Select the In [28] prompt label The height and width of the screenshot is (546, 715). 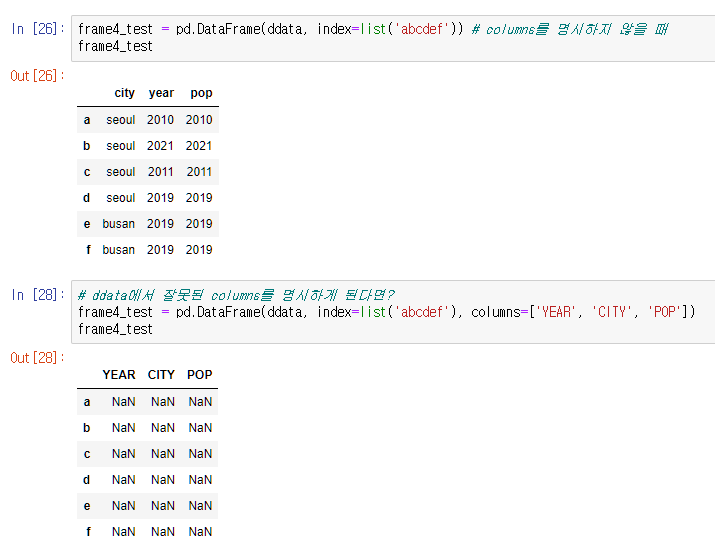pyautogui.click(x=38, y=295)
